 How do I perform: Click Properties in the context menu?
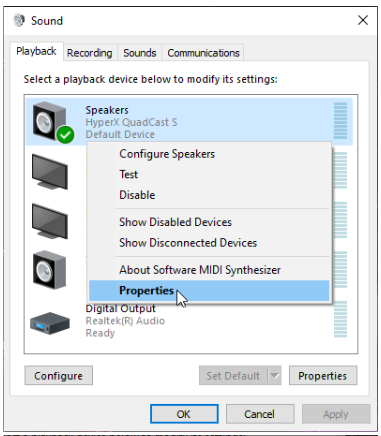tap(209, 290)
